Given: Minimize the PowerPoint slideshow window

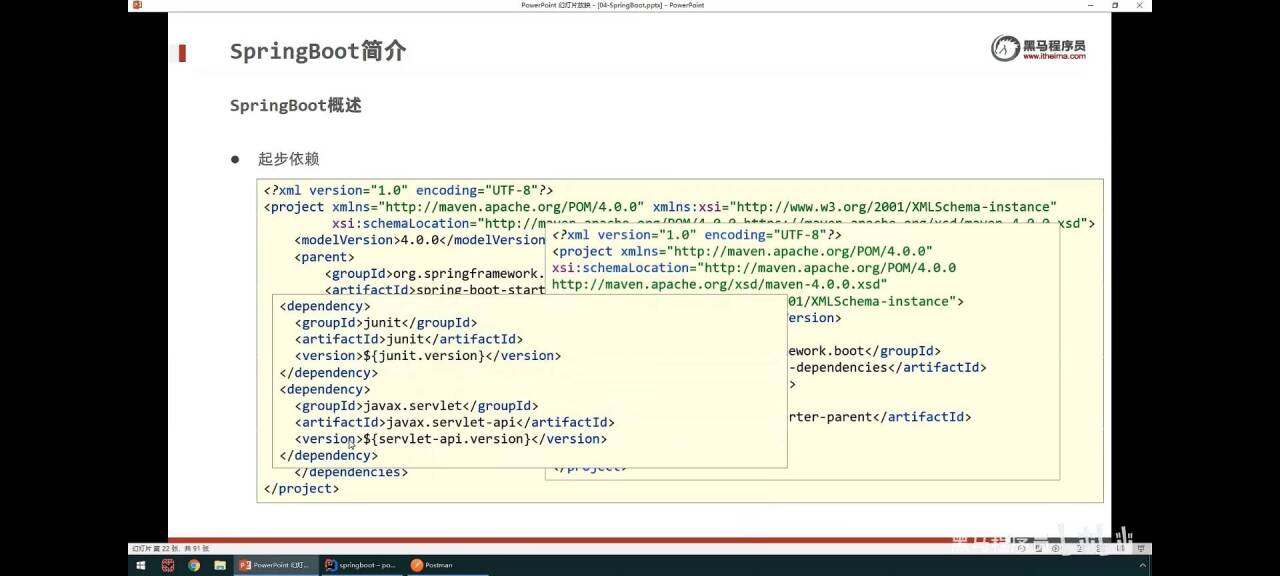Looking at the screenshot, I should tap(1091, 5).
